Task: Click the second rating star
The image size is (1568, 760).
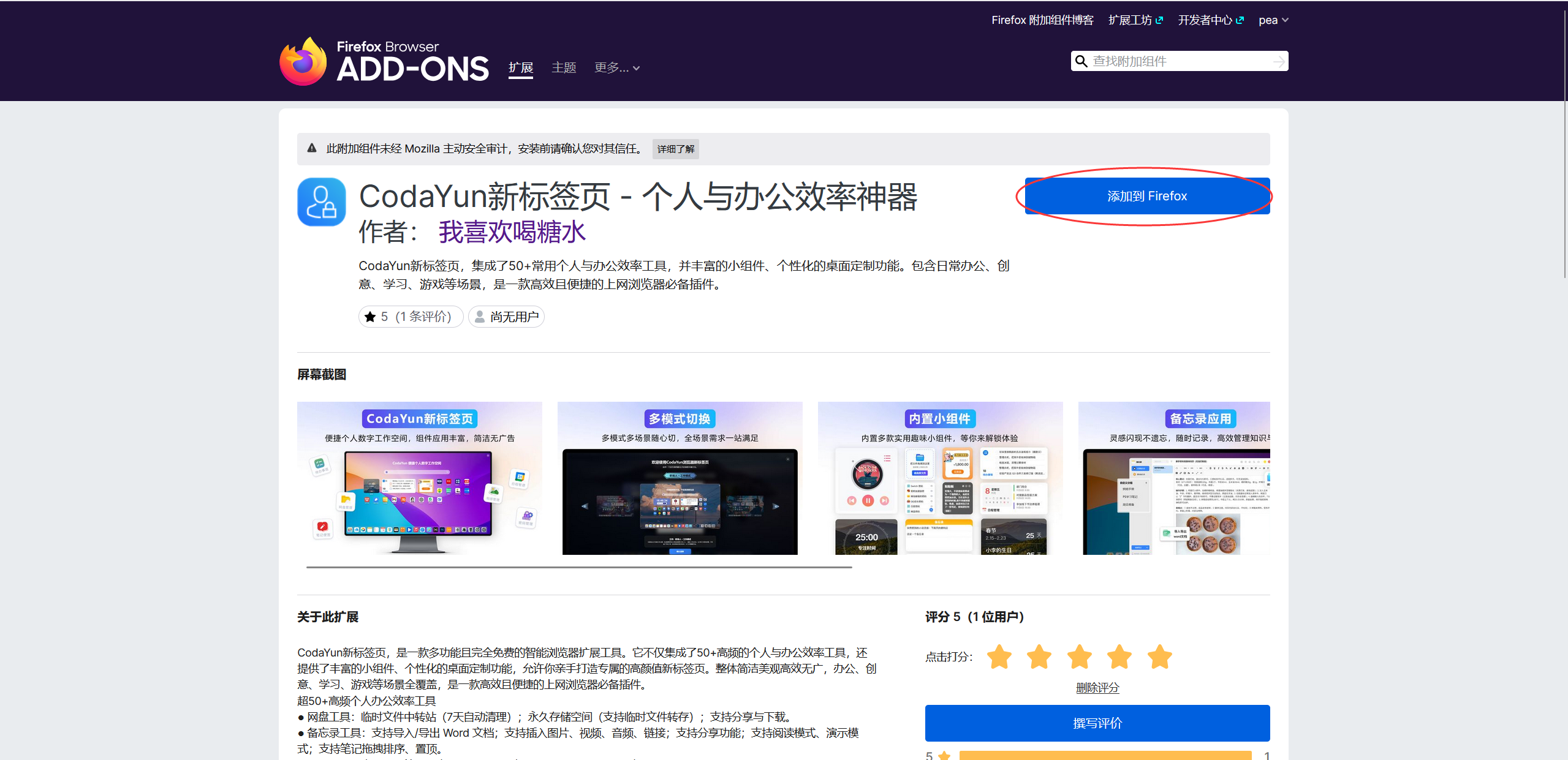Action: click(x=1039, y=657)
